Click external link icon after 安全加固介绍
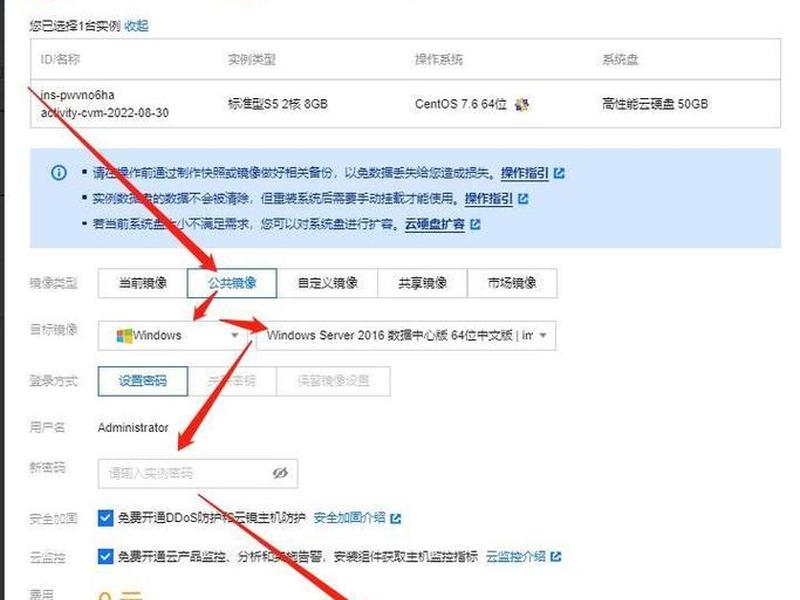 pyautogui.click(x=395, y=519)
